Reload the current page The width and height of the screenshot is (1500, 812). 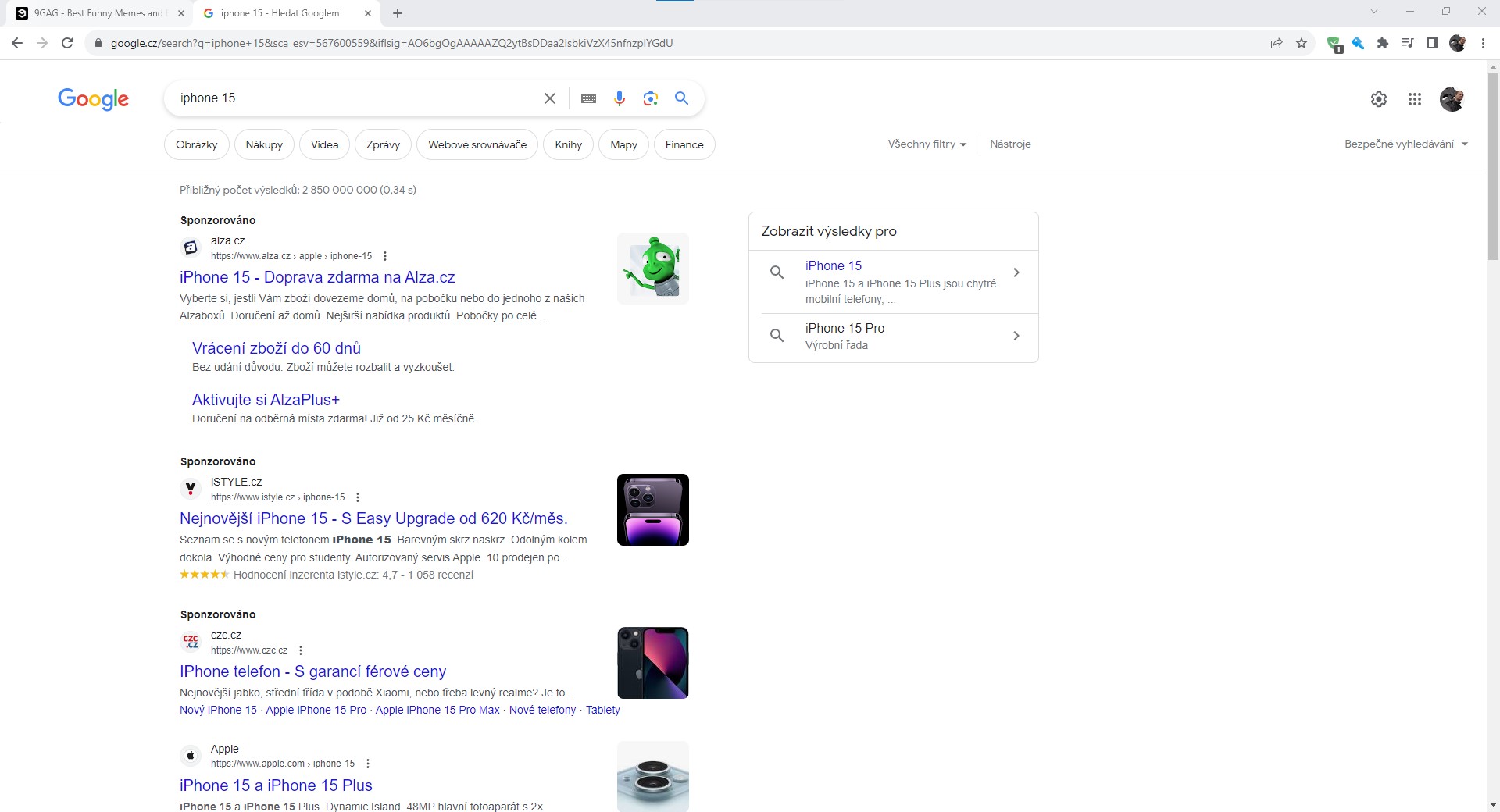tap(67, 43)
